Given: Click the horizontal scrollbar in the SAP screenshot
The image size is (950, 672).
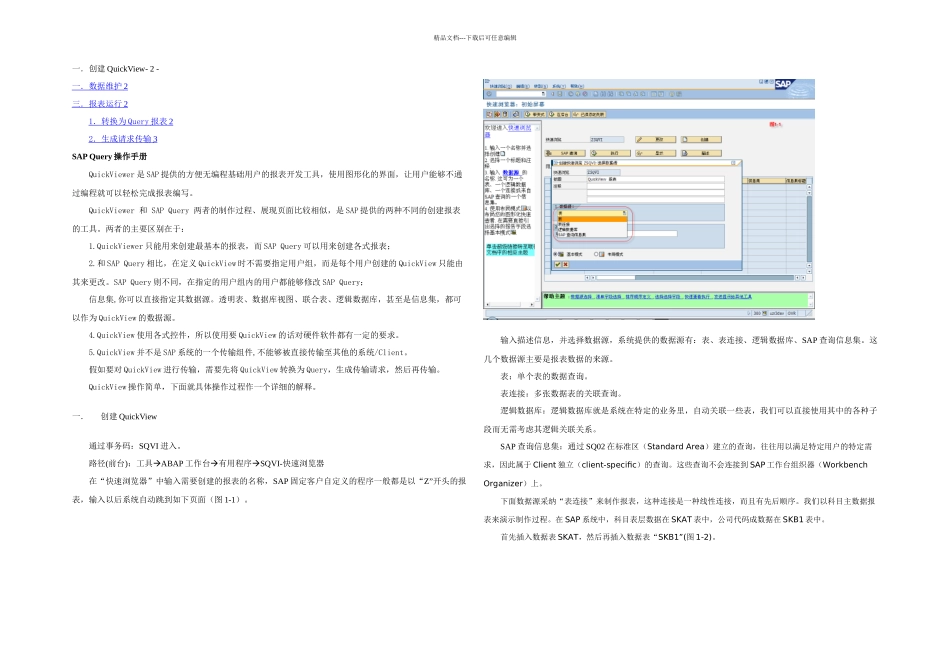Looking at the screenshot, I should pyautogui.click(x=696, y=278).
